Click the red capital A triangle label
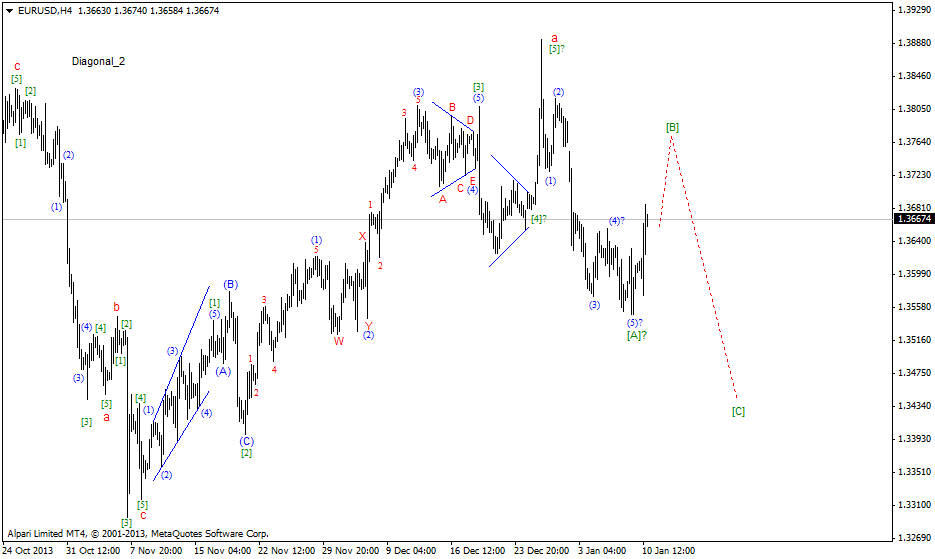 (x=442, y=200)
